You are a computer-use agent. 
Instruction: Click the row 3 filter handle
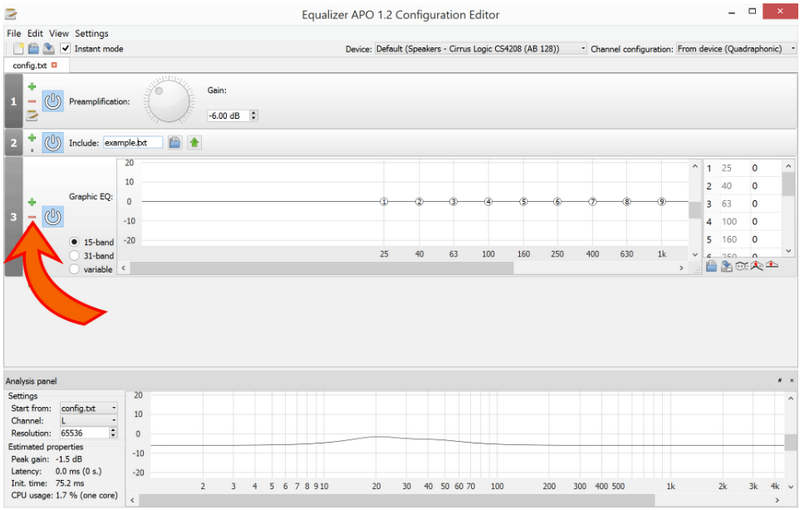14,217
